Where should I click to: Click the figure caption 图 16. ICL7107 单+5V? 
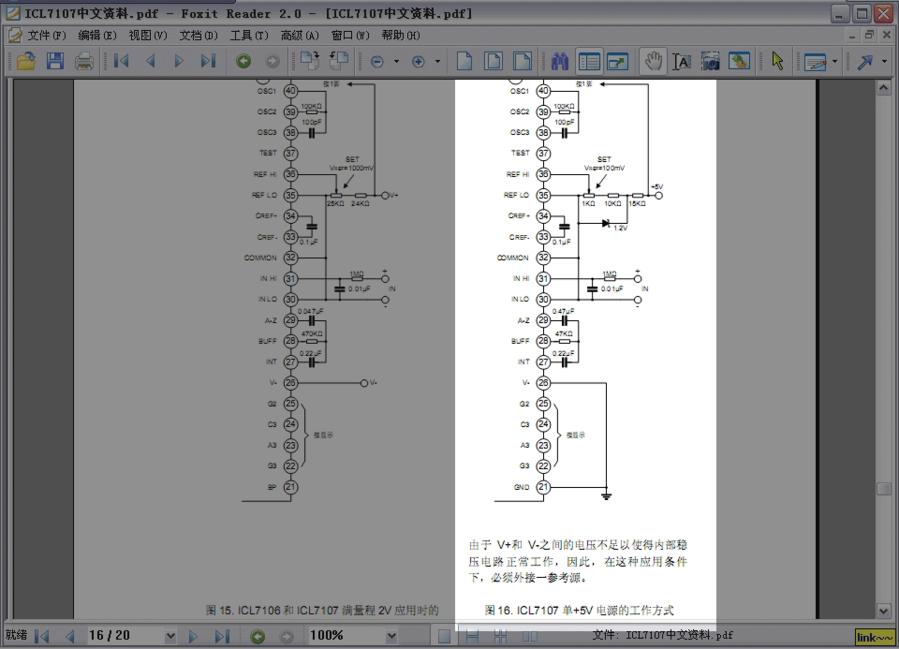coord(579,610)
